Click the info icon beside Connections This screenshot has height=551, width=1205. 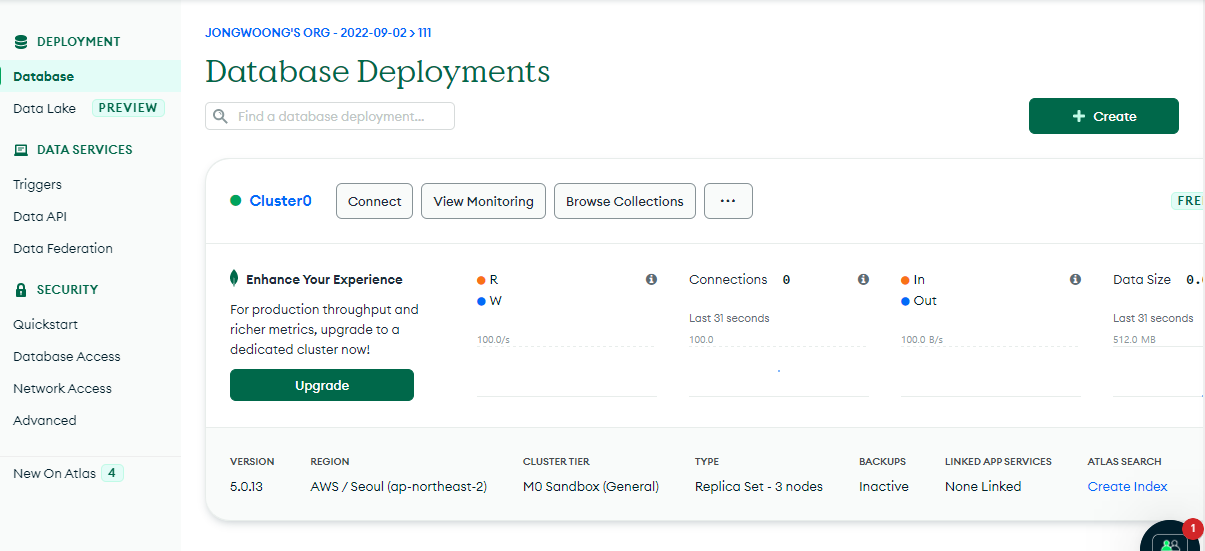[x=863, y=280]
